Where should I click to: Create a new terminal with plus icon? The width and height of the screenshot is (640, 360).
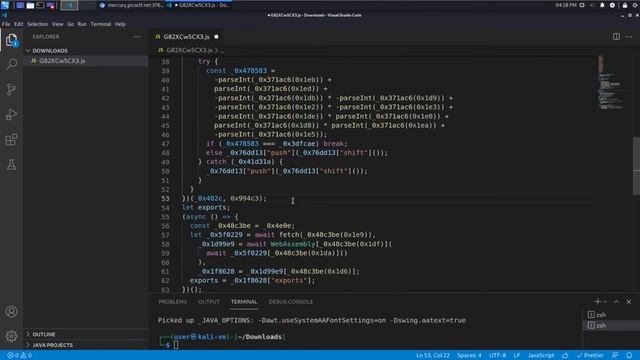point(598,302)
